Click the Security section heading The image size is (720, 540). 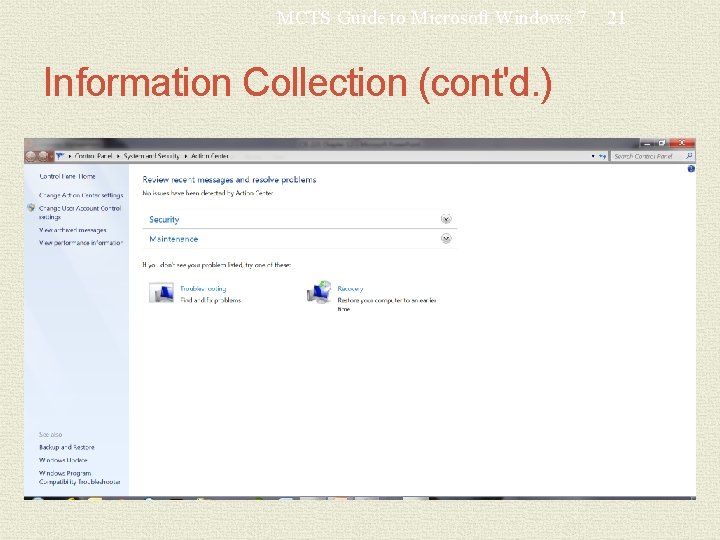[x=164, y=219]
